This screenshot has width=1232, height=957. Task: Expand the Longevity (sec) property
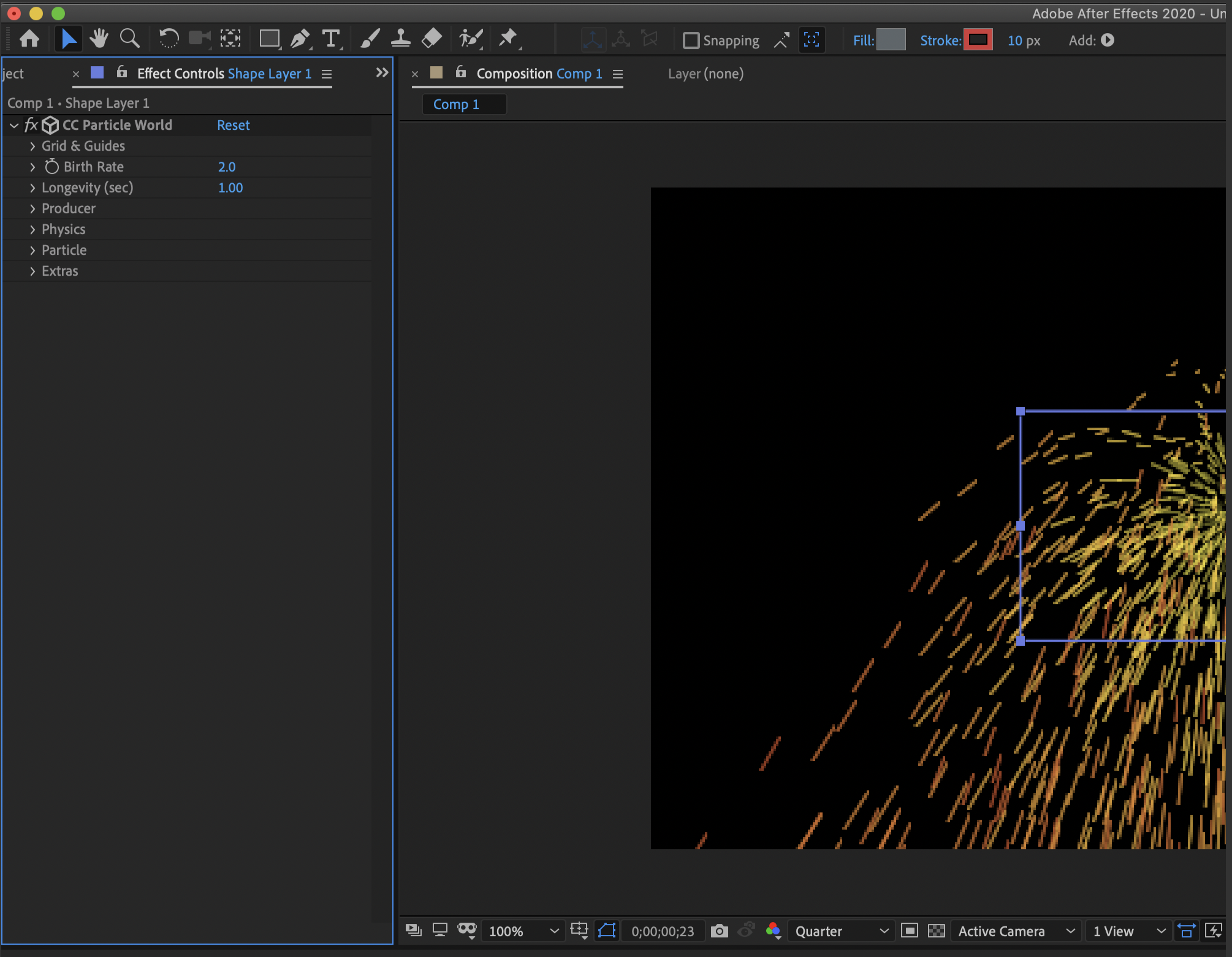32,188
